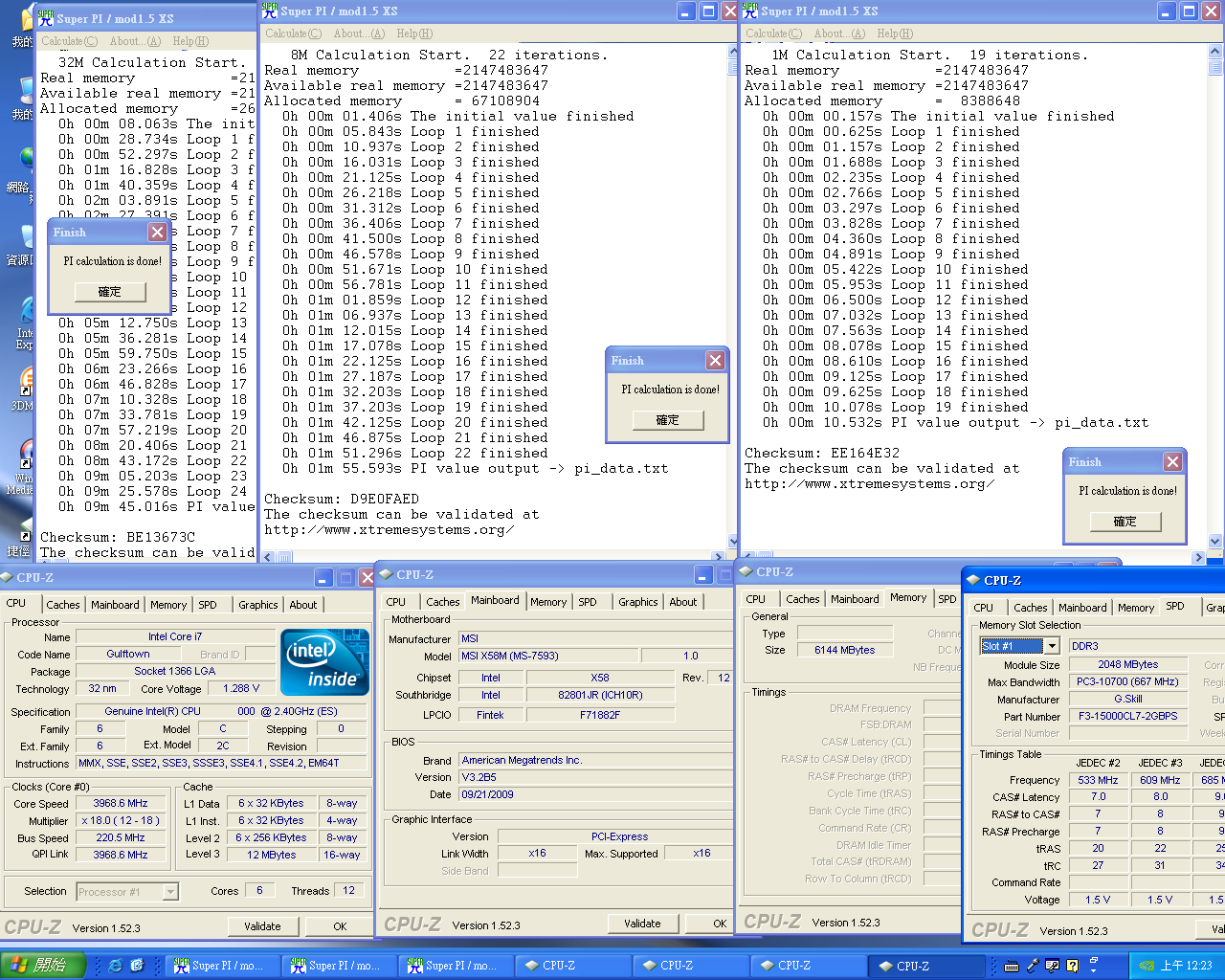This screenshot has width=1225, height=980.
Task: Click the taskbar clock showing 12:23
Action: [1186, 966]
